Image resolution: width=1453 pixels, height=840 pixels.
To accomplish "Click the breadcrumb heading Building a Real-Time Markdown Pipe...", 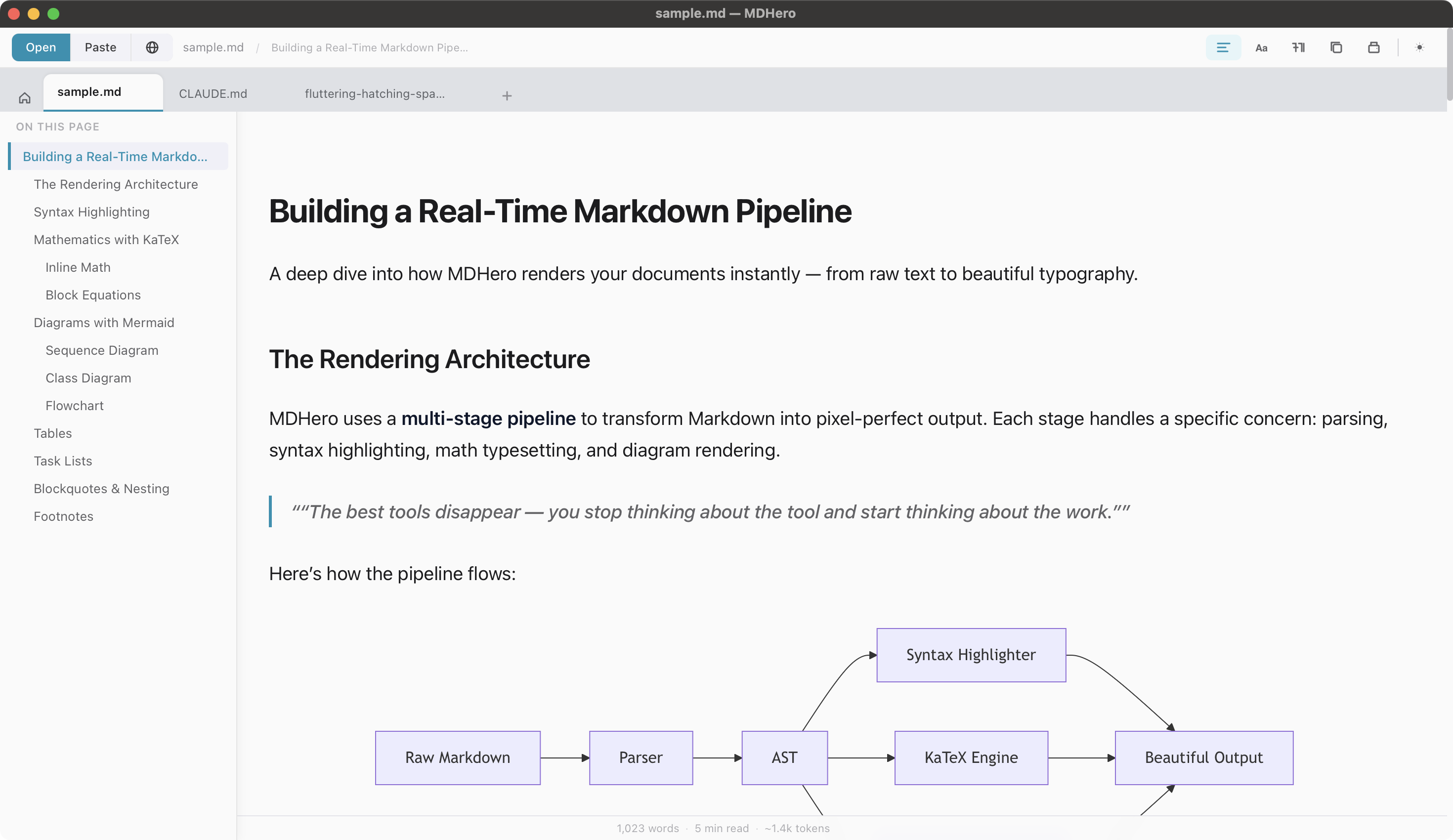I will (x=369, y=47).
